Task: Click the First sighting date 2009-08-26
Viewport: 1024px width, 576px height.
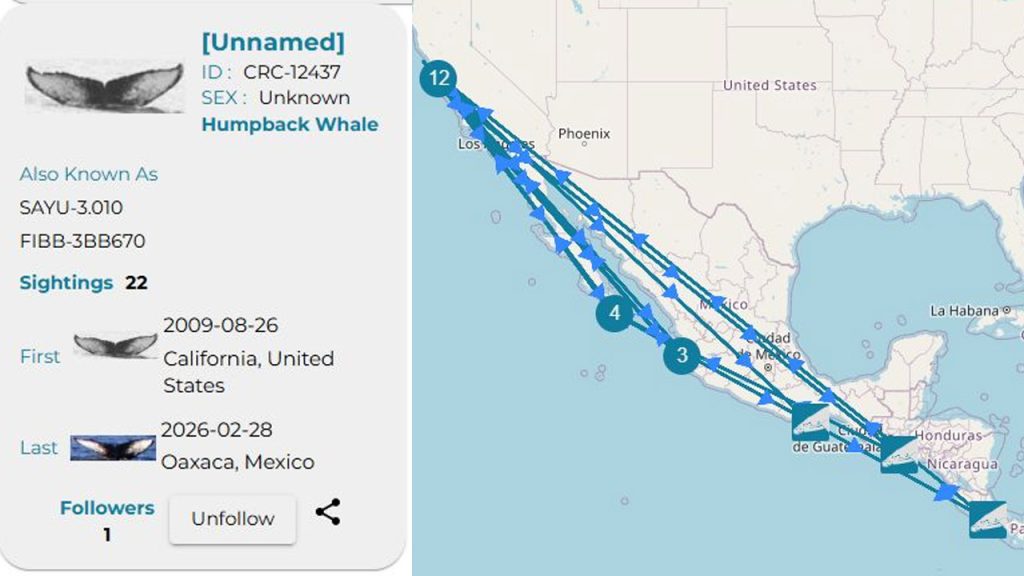Action: pyautogui.click(x=220, y=325)
